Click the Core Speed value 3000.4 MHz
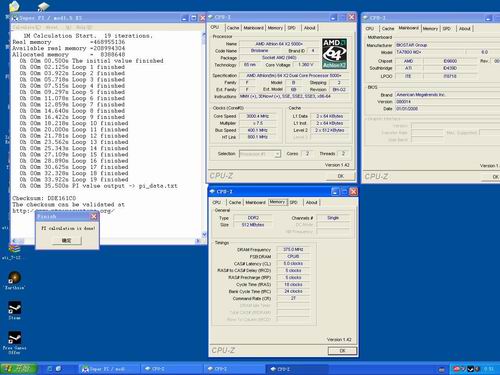Screen dimensions: 500x375 pyautogui.click(x=258, y=116)
